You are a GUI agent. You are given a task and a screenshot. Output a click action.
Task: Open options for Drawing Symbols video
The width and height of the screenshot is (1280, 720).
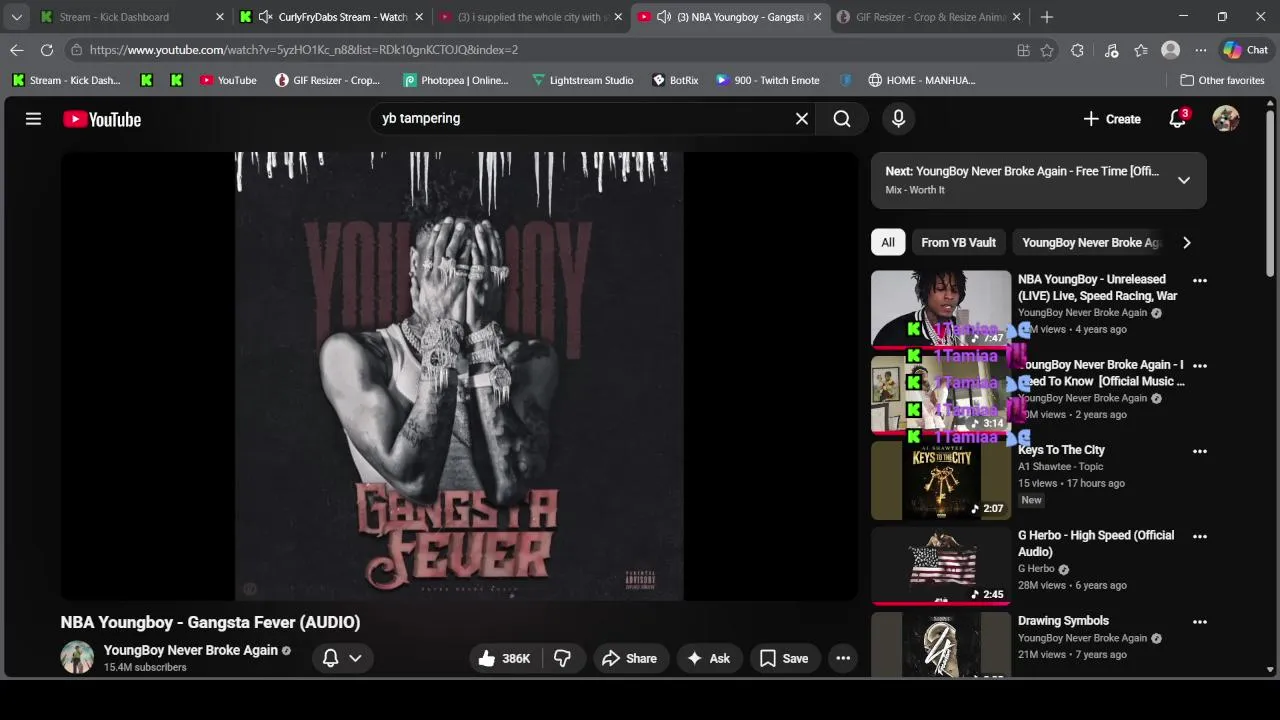click(x=1200, y=621)
